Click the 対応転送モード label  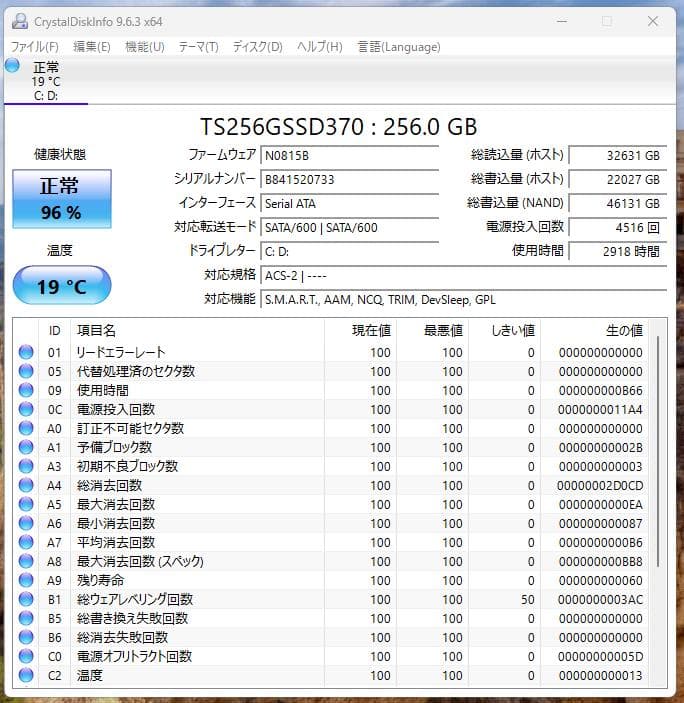tap(215, 226)
